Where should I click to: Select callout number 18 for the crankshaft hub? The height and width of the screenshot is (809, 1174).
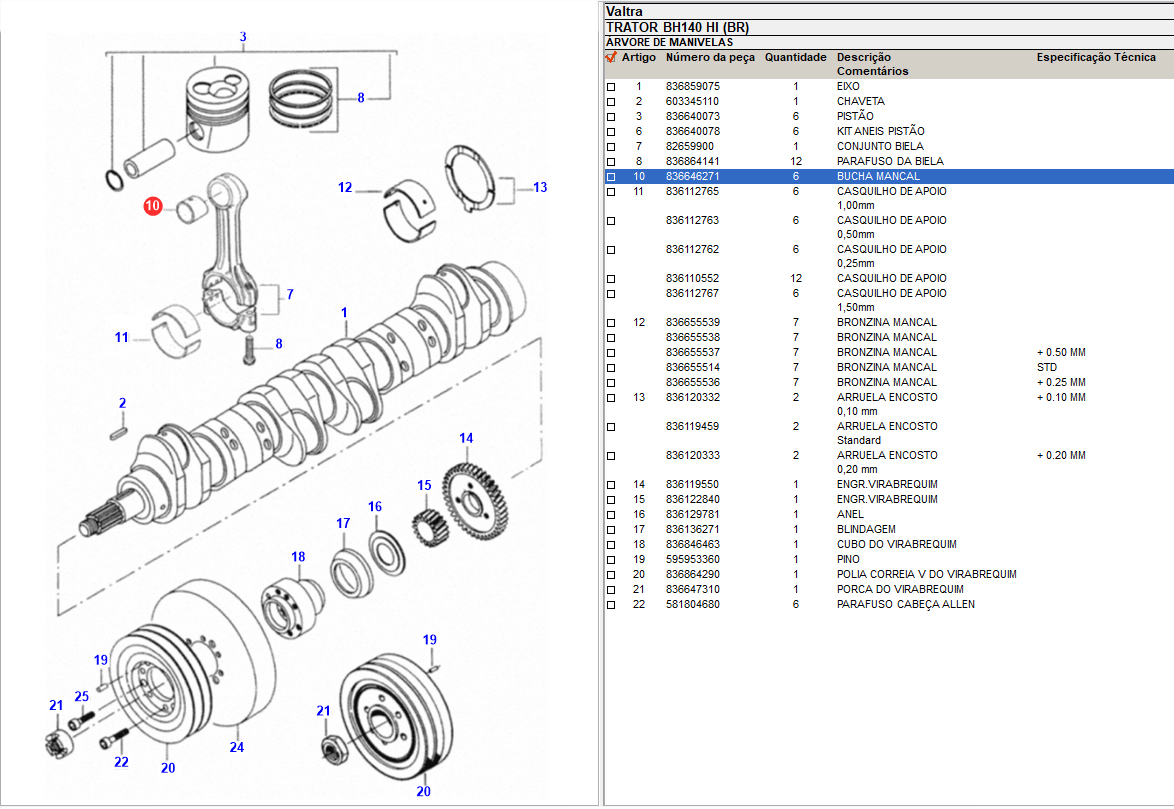point(298,557)
